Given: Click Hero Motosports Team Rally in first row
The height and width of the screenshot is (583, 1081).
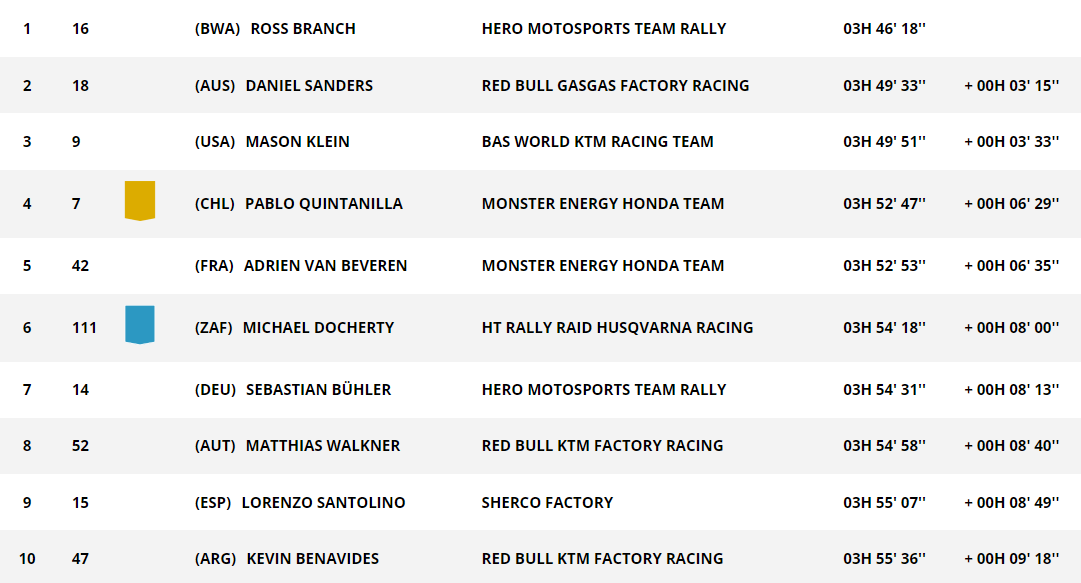Looking at the screenshot, I should coord(604,29).
